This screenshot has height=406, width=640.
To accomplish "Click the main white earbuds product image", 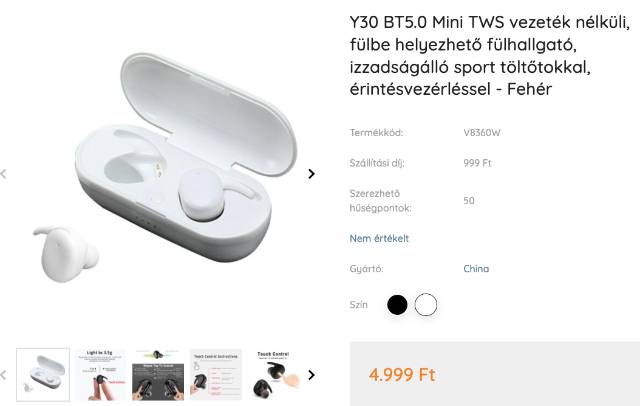I will (x=163, y=167).
